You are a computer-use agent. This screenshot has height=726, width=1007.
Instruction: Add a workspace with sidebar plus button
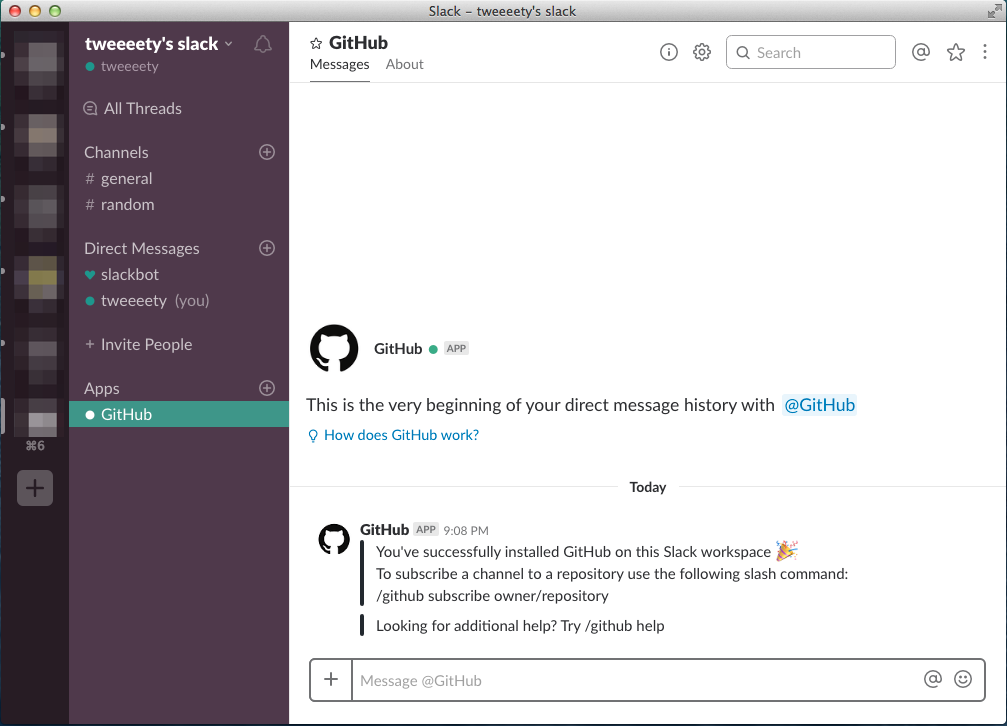click(35, 488)
